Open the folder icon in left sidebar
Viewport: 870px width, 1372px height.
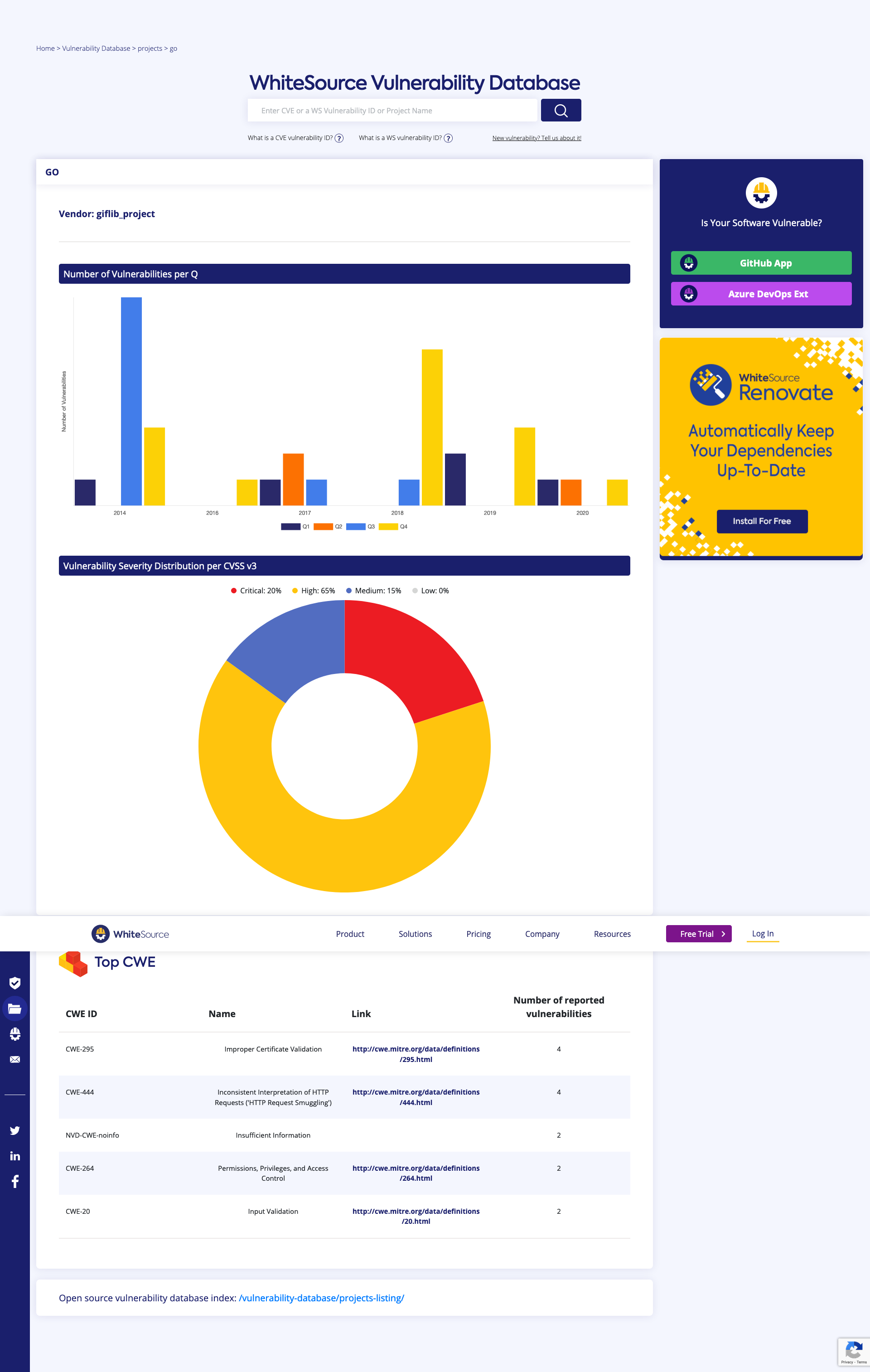pyautogui.click(x=15, y=1008)
